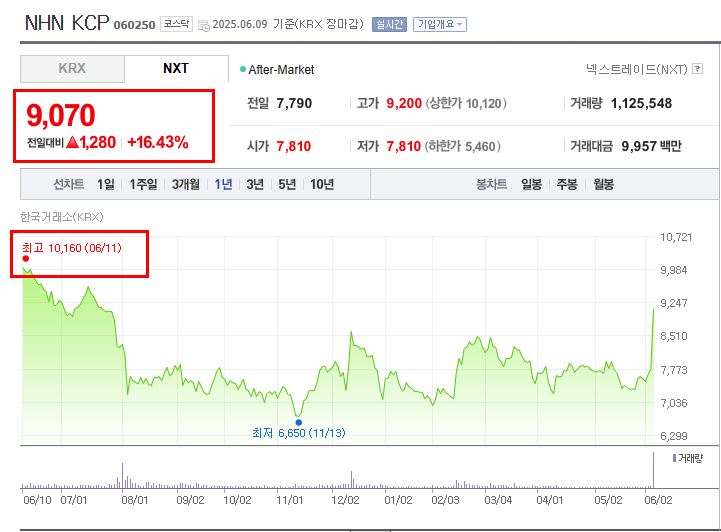Click the 고가 value 9,200
721x532 pixels.
point(404,103)
